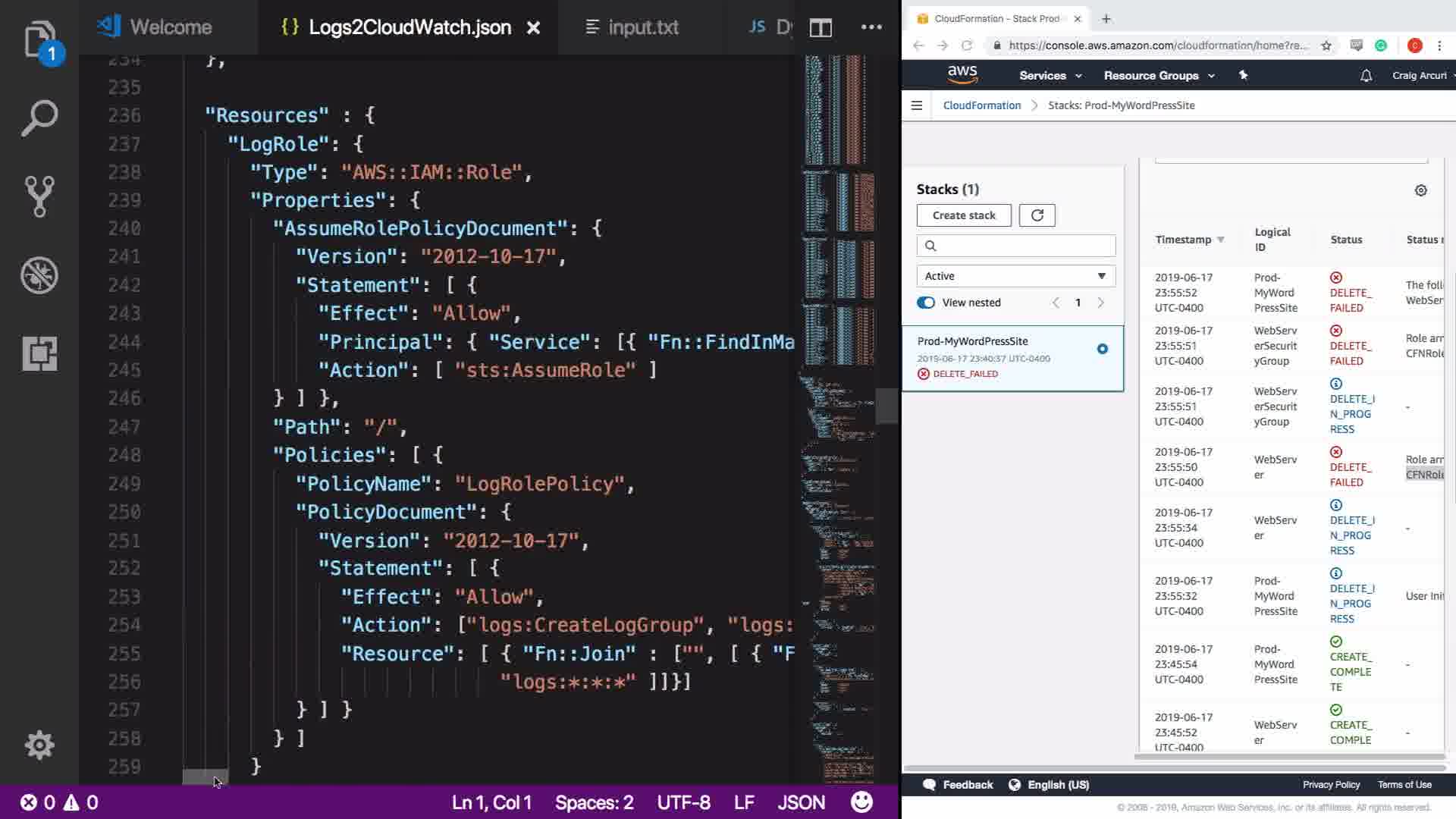Open events table settings gear

1421,190
